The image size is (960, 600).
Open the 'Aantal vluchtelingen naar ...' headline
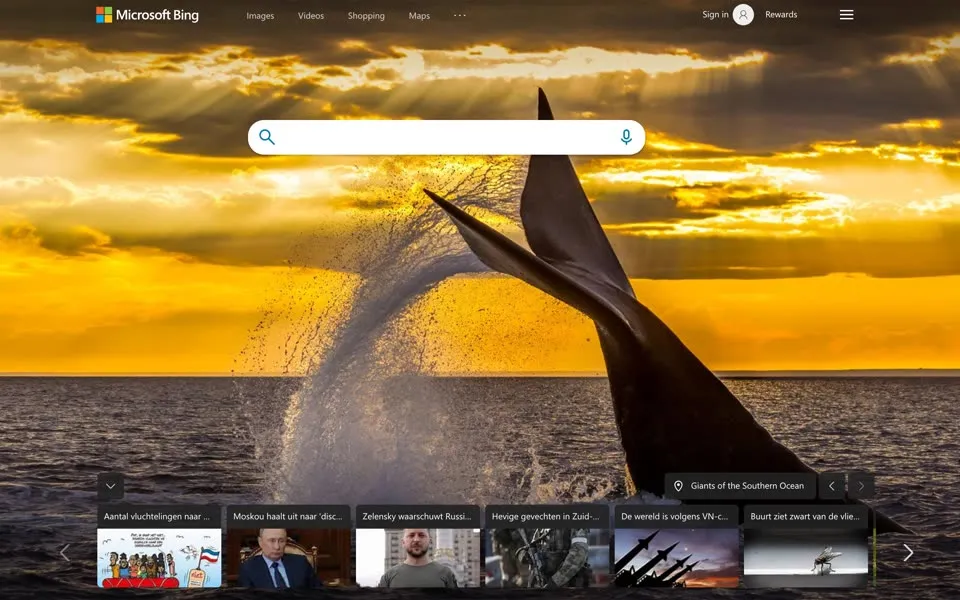(157, 516)
